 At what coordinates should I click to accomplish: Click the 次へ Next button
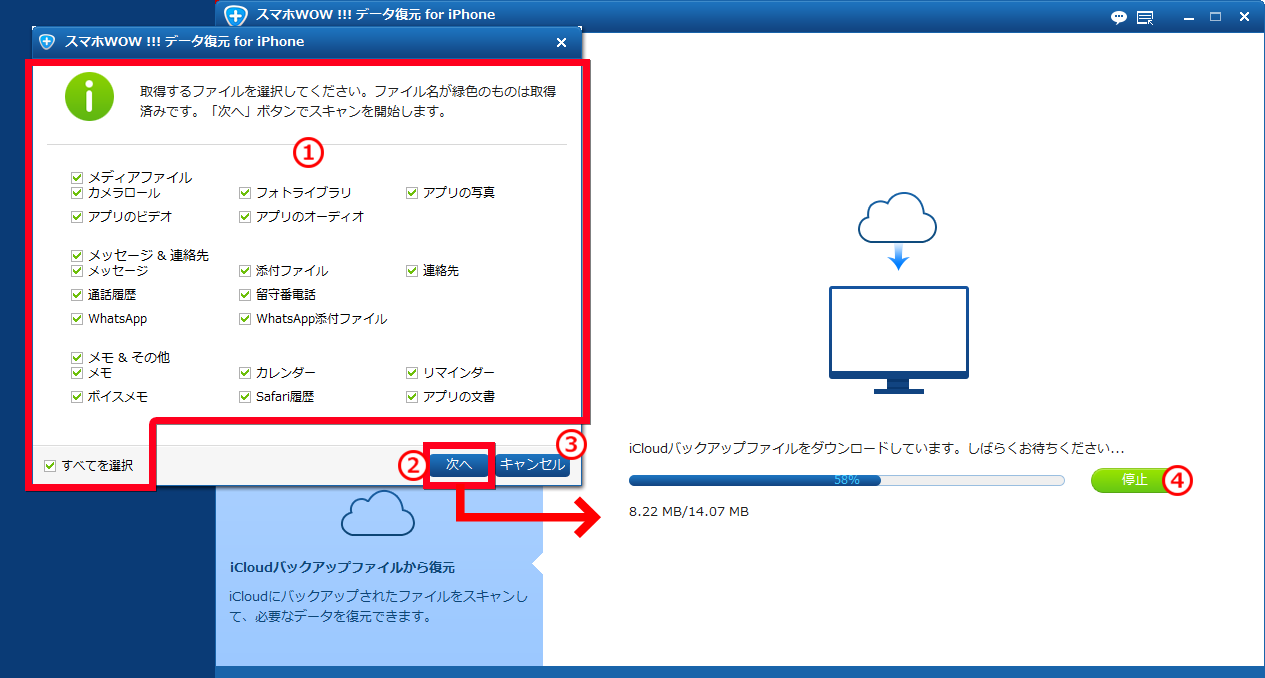point(459,464)
